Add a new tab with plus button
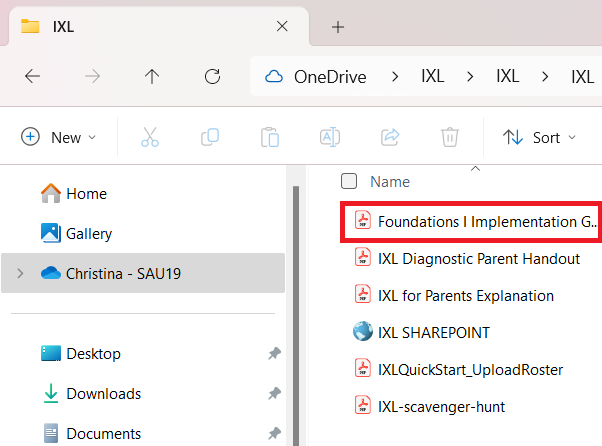The image size is (602, 446). 338,27
